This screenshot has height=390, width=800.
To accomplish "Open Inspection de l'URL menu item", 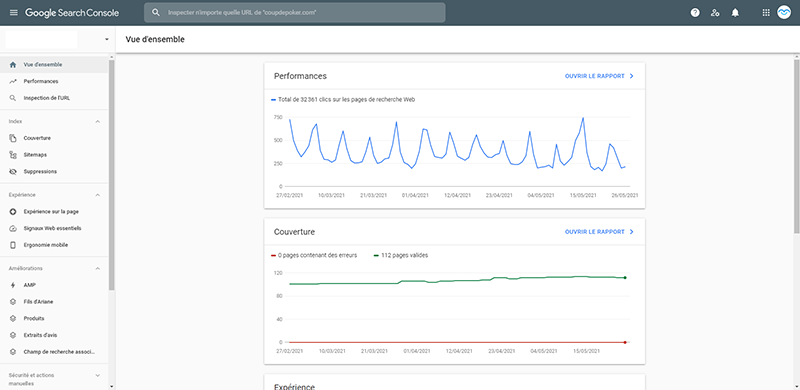I will coord(54,98).
